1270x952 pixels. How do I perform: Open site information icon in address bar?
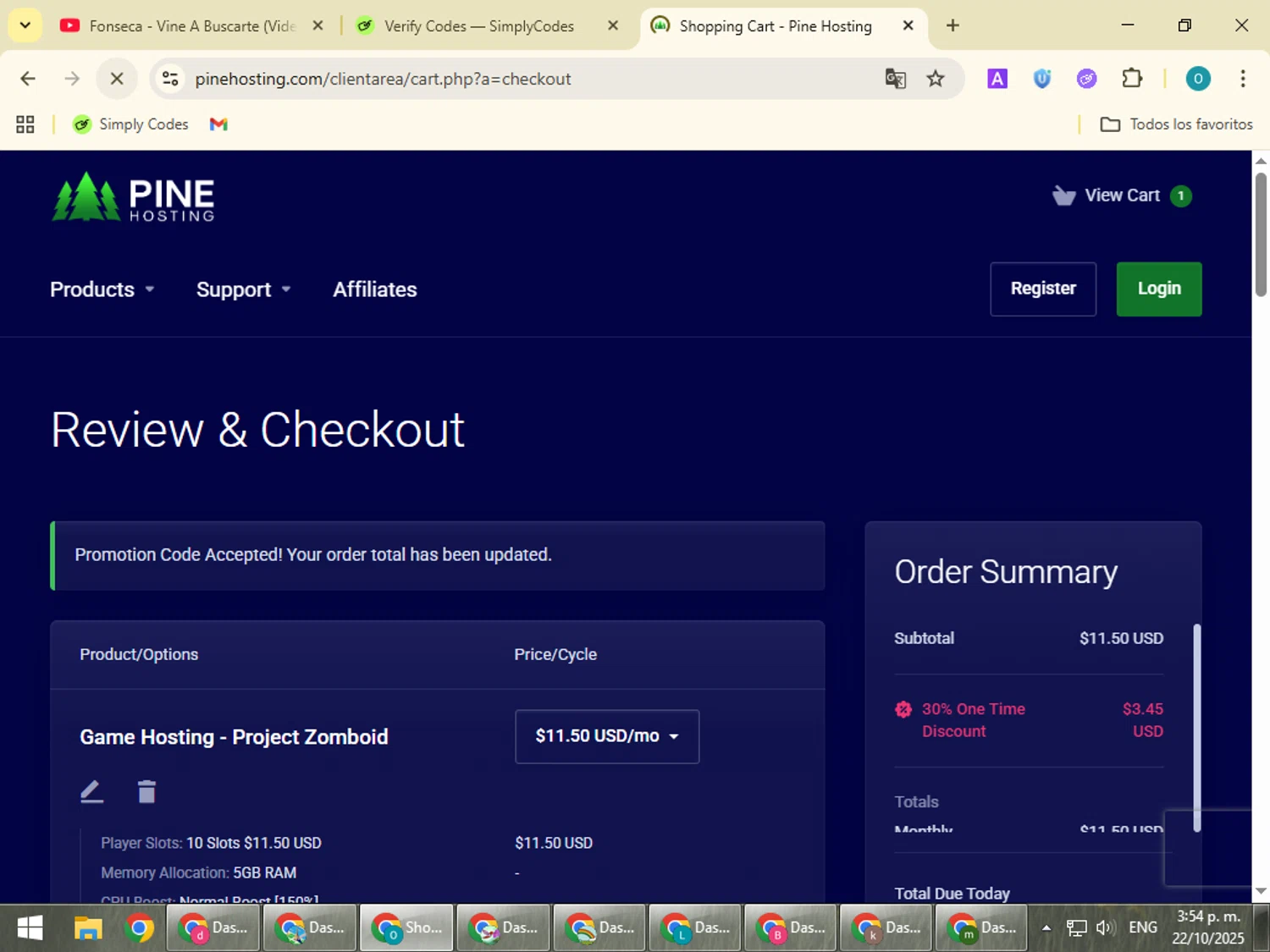(170, 79)
